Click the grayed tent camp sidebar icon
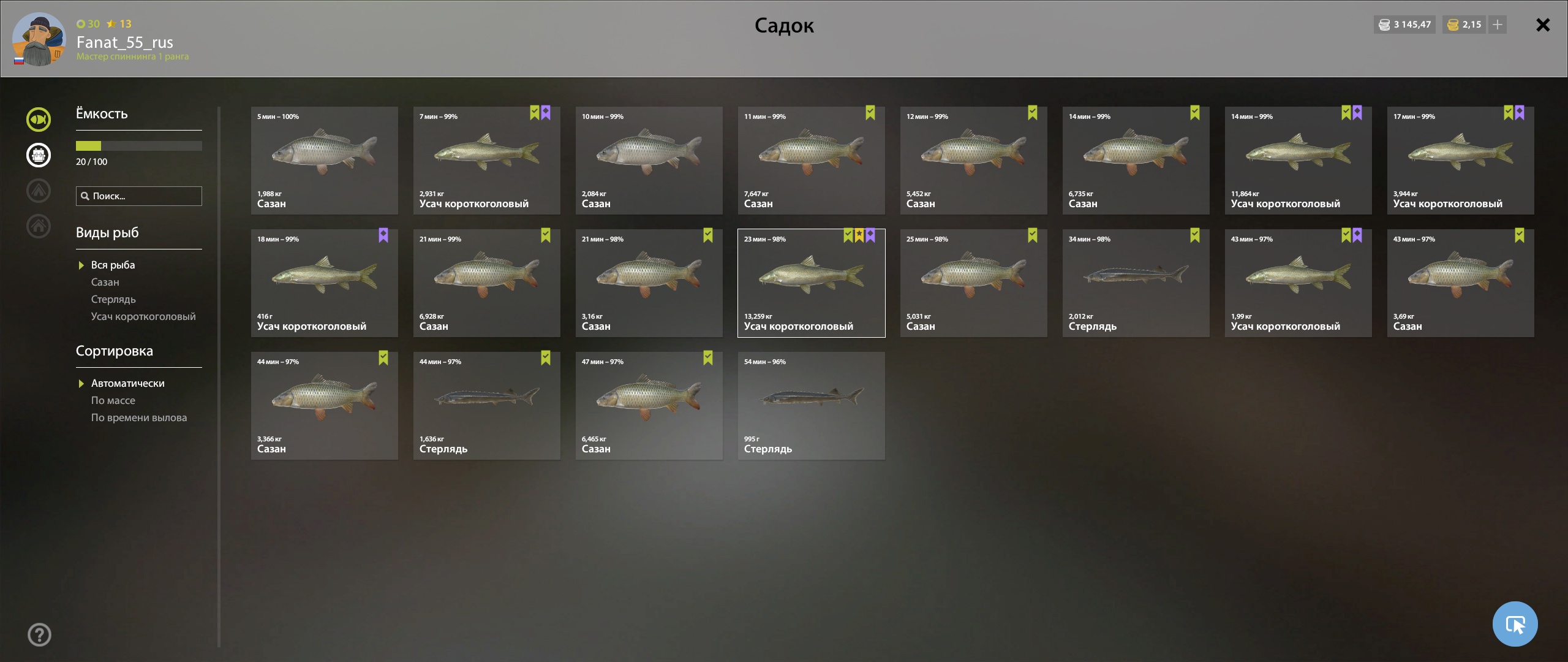This screenshot has height=662, width=1568. click(x=39, y=191)
